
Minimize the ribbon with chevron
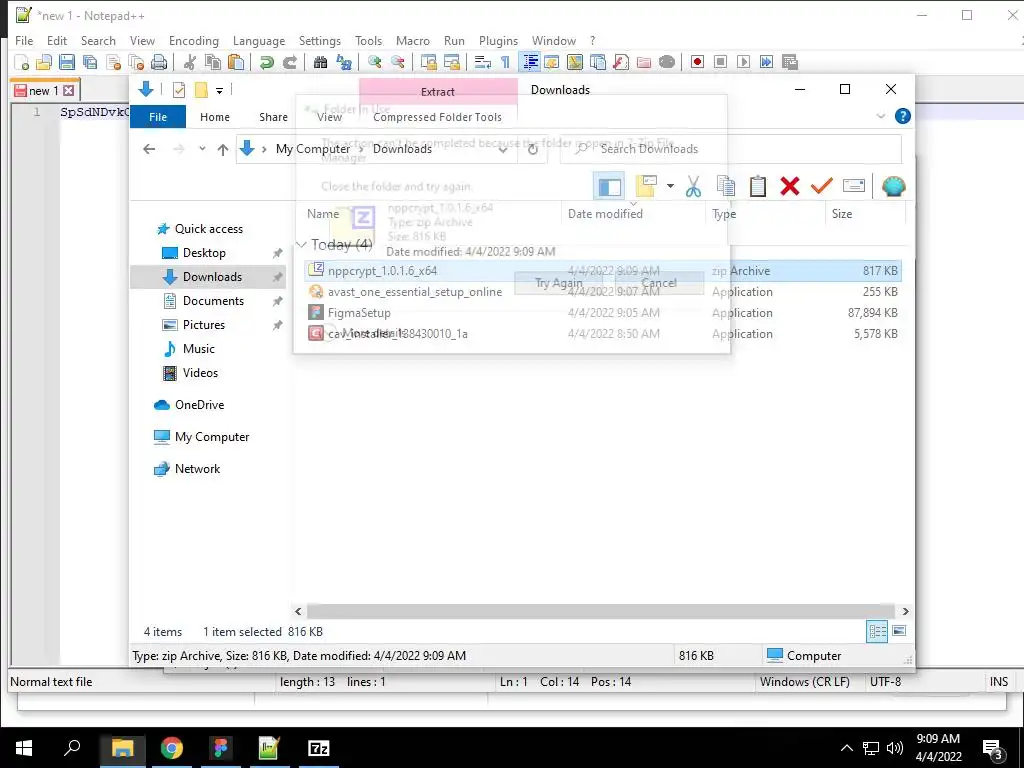(x=881, y=116)
